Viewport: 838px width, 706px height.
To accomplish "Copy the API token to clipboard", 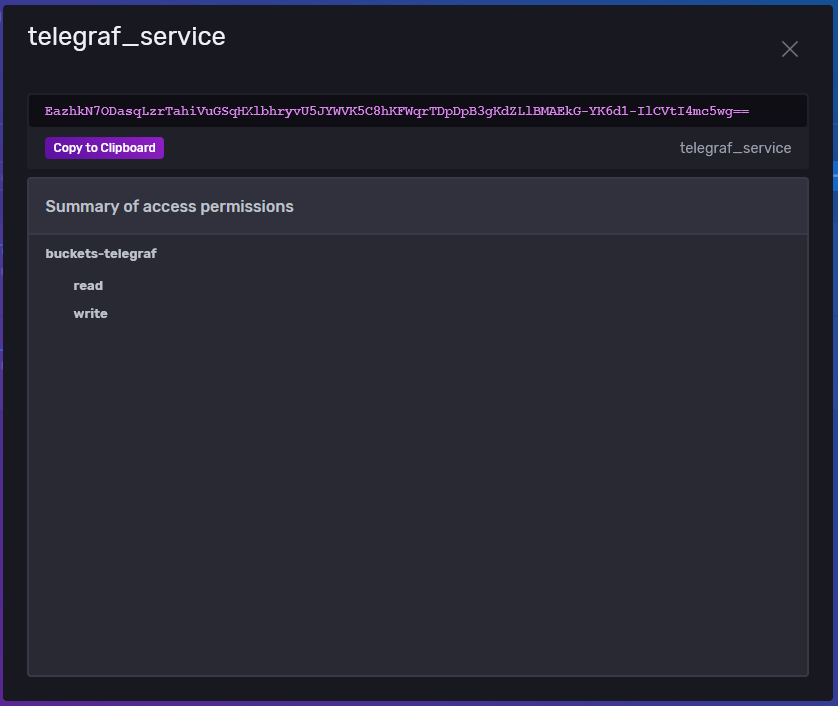I will (104, 148).
